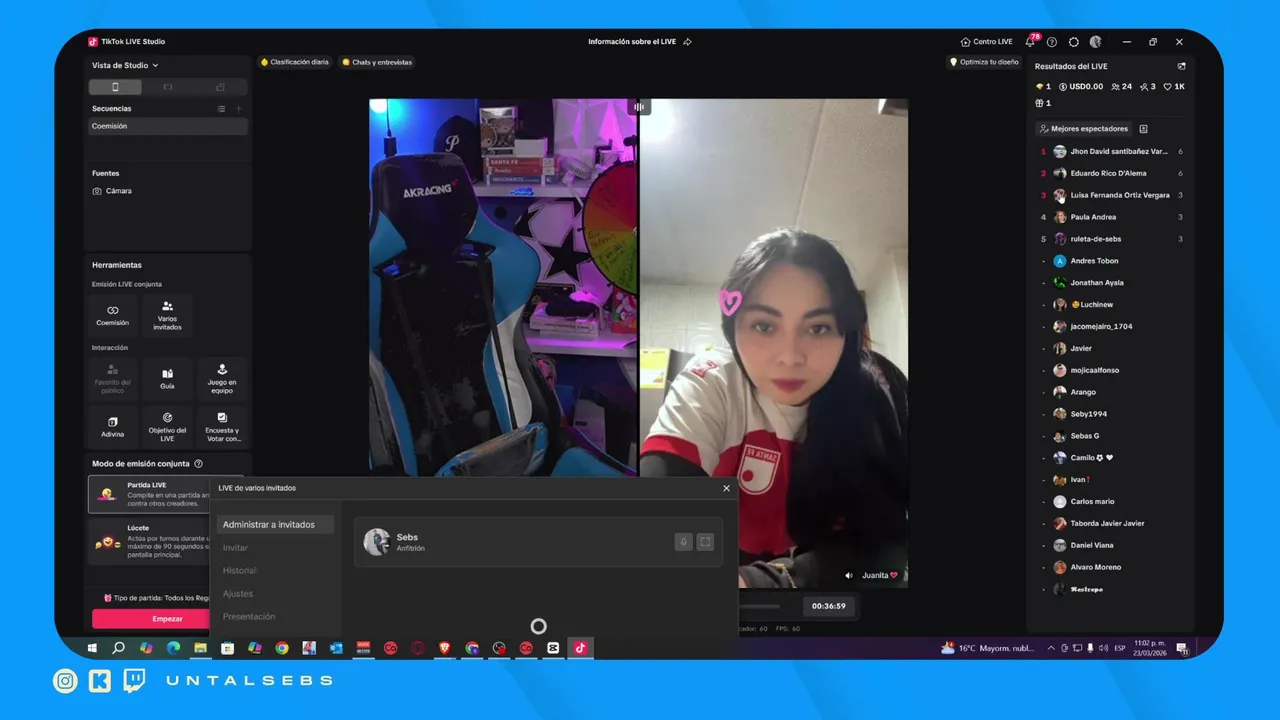The image size is (1280, 720).
Task: Open the Objetivo del LIVE tool
Action: (x=167, y=426)
